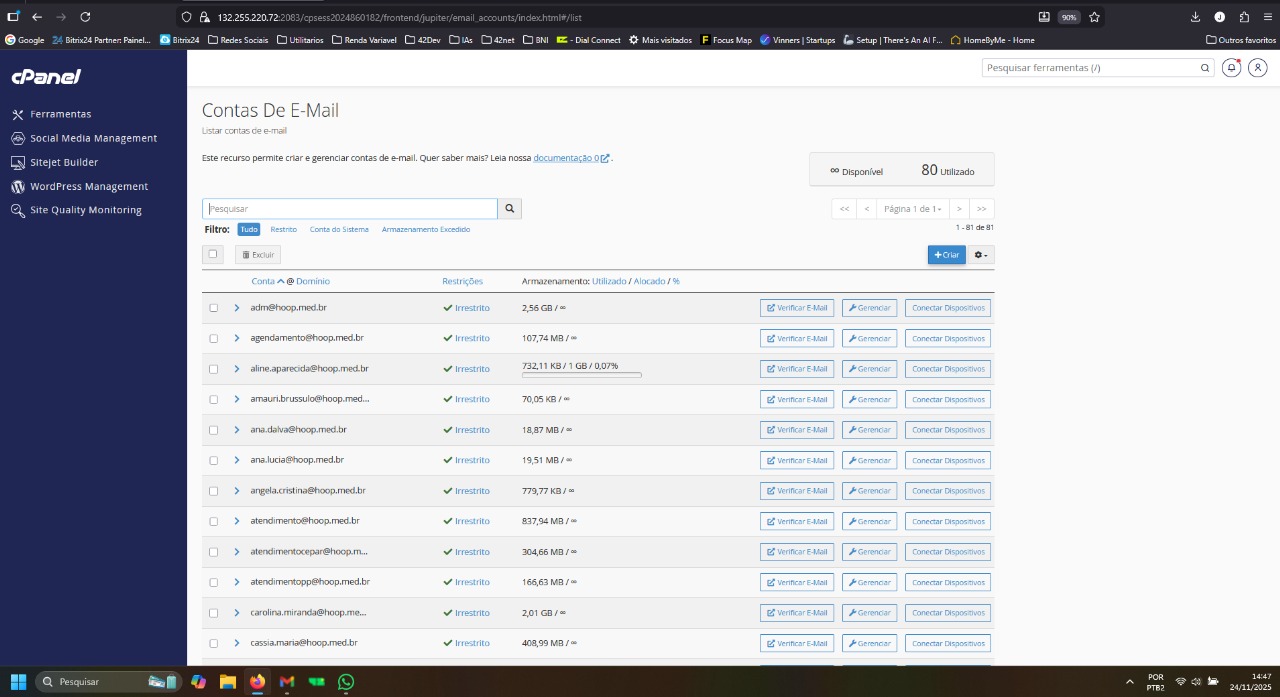Viewport: 1280px width, 697px height.
Task: Click the search magnifier button beside Pesquisar field
Action: coord(509,209)
